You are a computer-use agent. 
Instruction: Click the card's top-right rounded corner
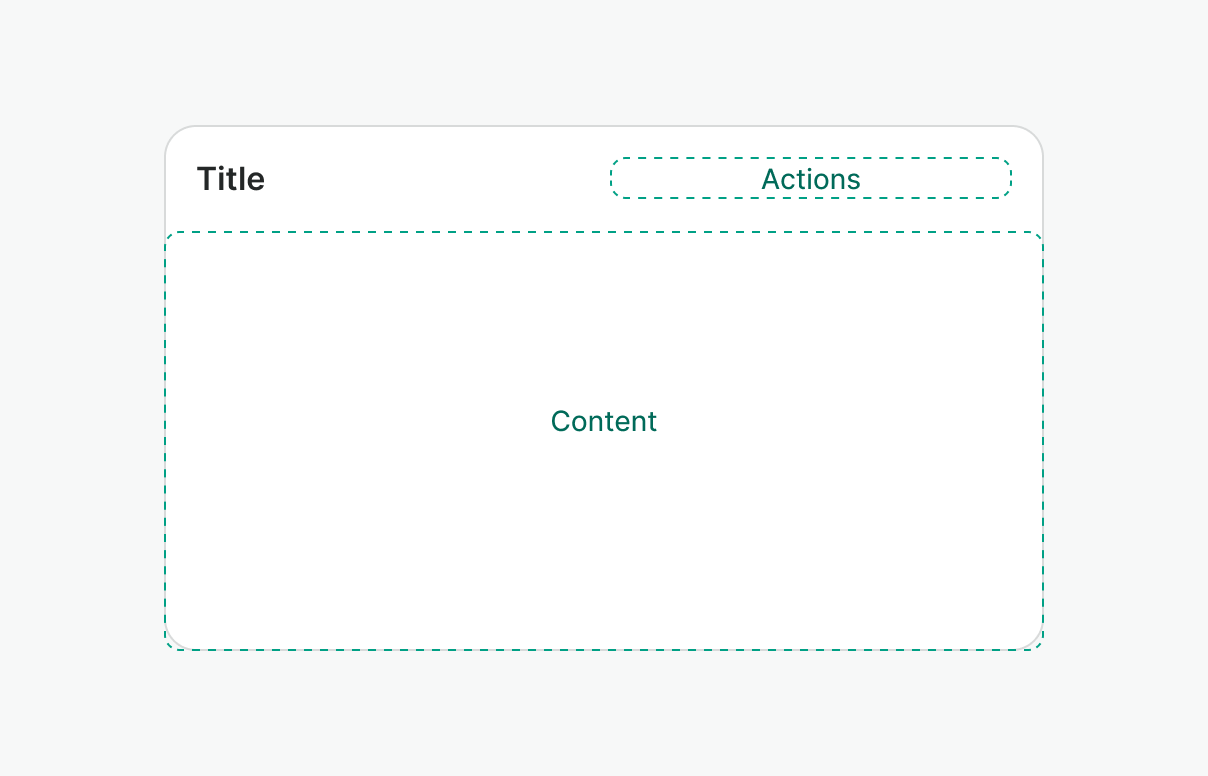click(x=1034, y=135)
